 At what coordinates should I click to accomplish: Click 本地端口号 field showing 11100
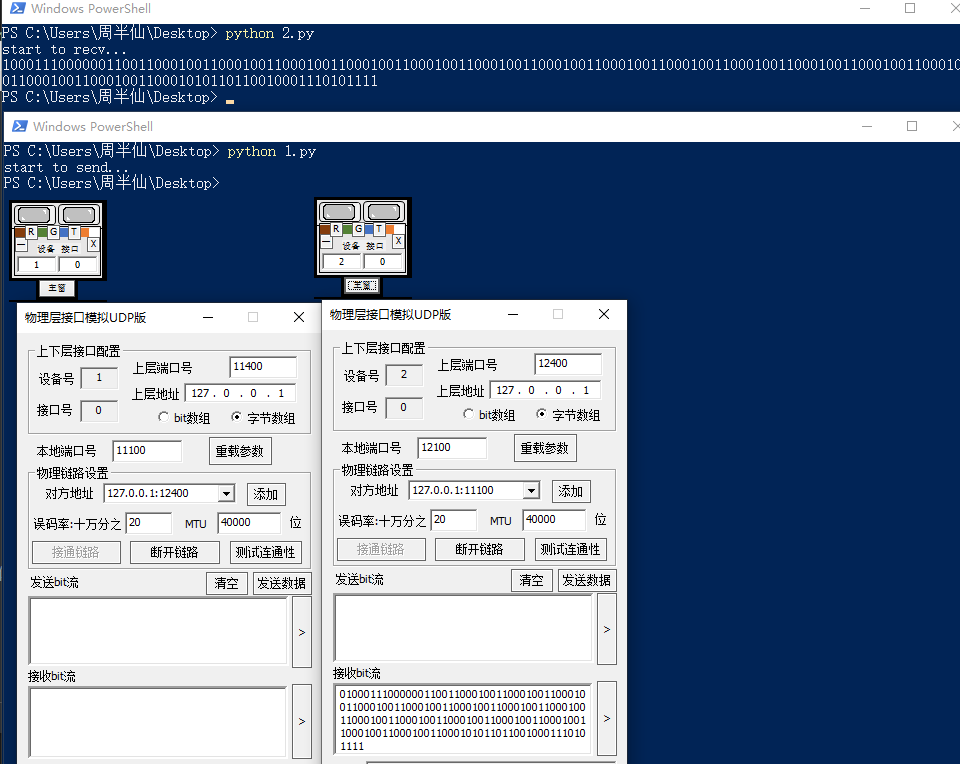(148, 451)
